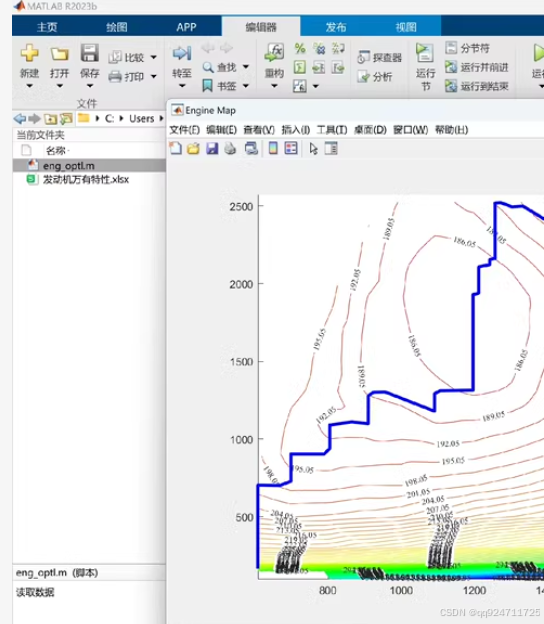
Task: Click the insert colorbar icon in figure toolbar
Action: coord(273,148)
